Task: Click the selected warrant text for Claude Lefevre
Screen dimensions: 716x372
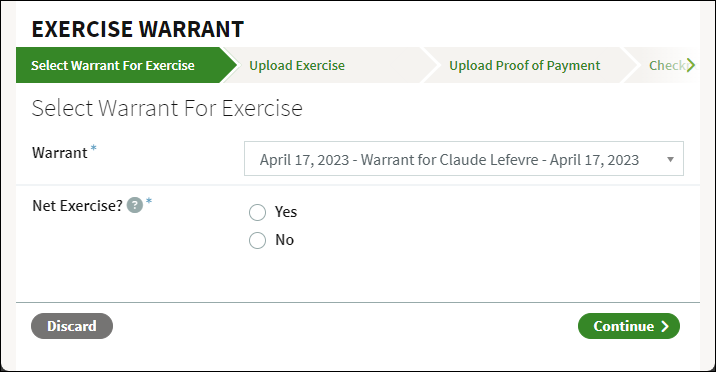Action: [449, 160]
